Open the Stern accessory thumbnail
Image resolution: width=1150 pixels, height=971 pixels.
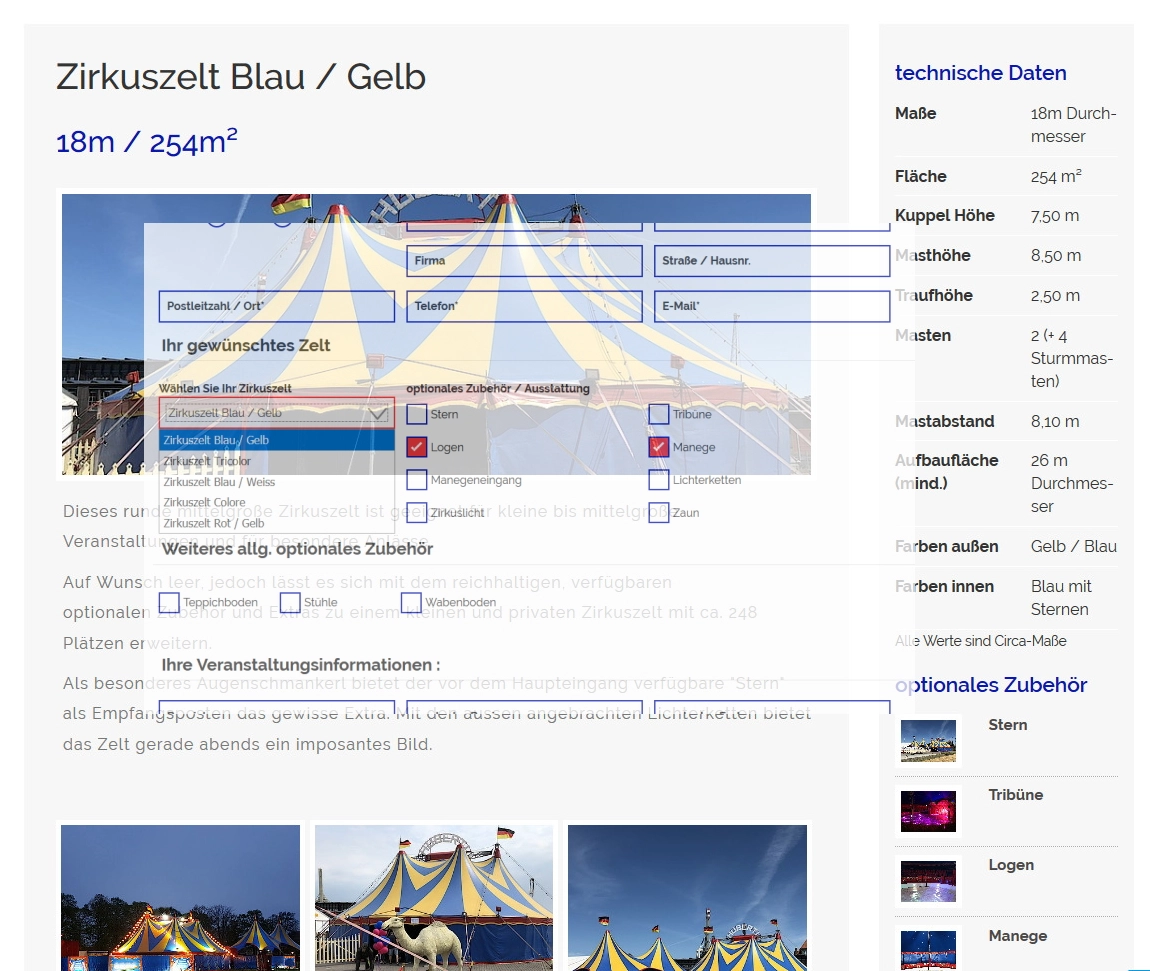click(x=928, y=741)
